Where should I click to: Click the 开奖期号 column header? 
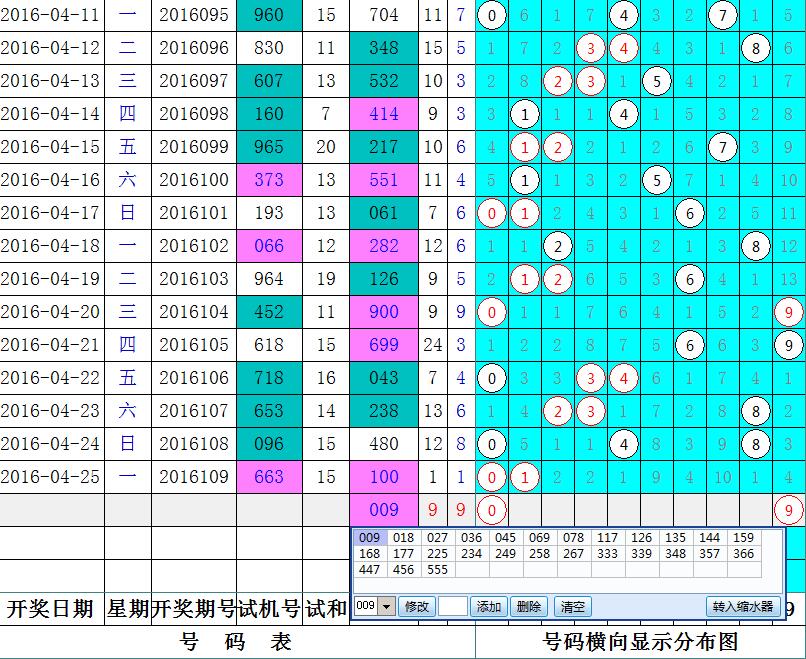pos(194,608)
